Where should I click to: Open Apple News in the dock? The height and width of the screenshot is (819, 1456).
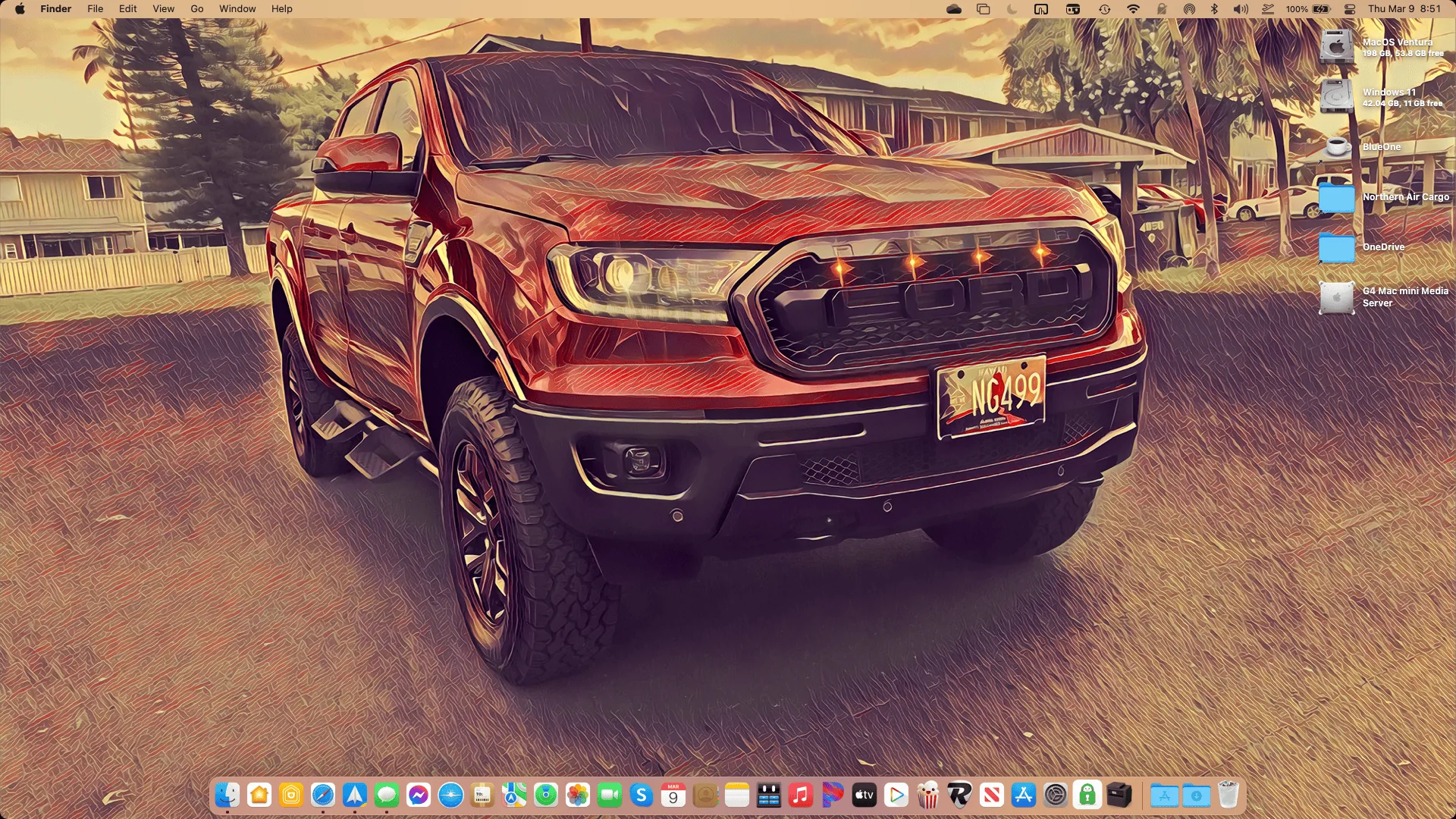pyautogui.click(x=992, y=795)
